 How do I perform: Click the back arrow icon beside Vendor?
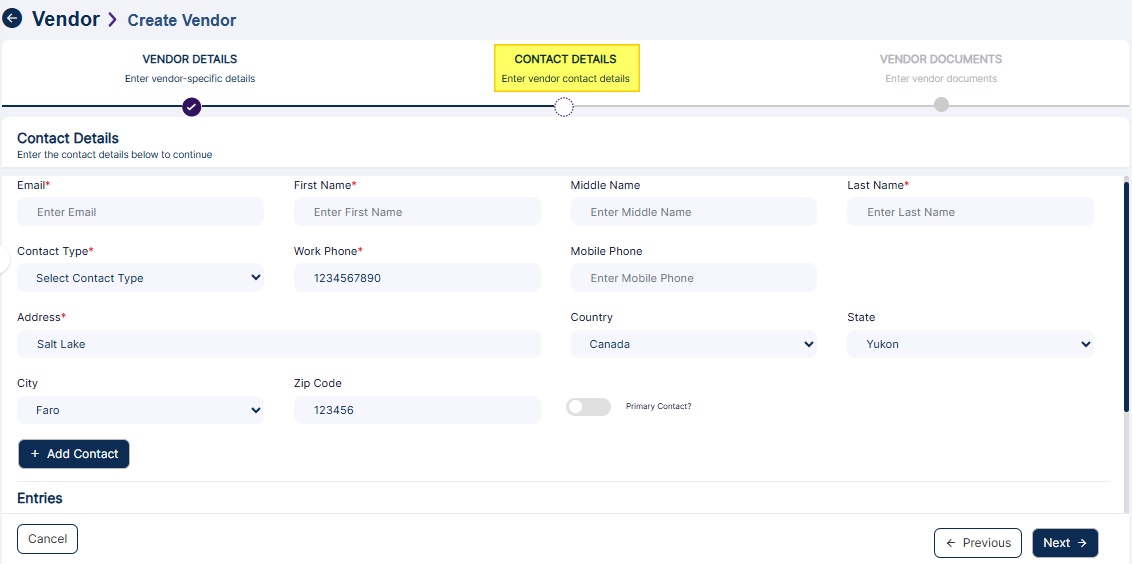click(12, 19)
